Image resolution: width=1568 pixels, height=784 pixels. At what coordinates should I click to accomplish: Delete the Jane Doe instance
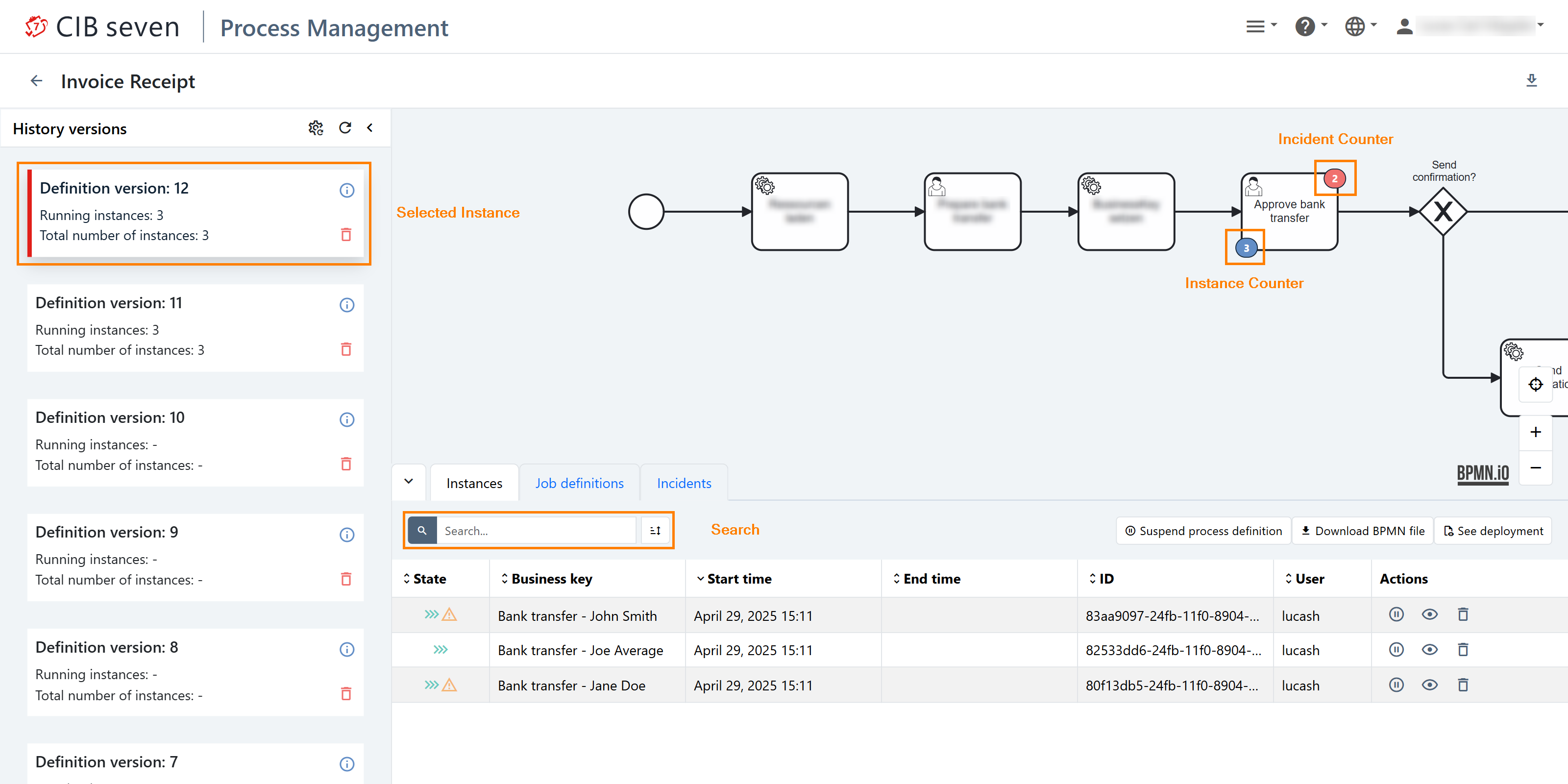[x=1463, y=685]
